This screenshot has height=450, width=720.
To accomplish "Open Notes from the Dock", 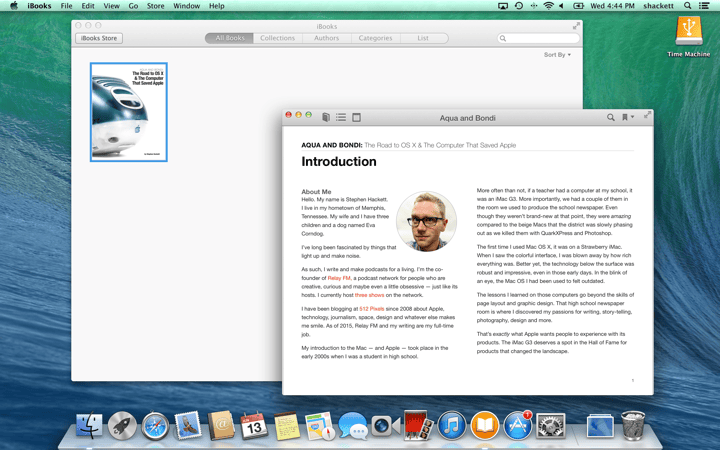I will pos(287,426).
